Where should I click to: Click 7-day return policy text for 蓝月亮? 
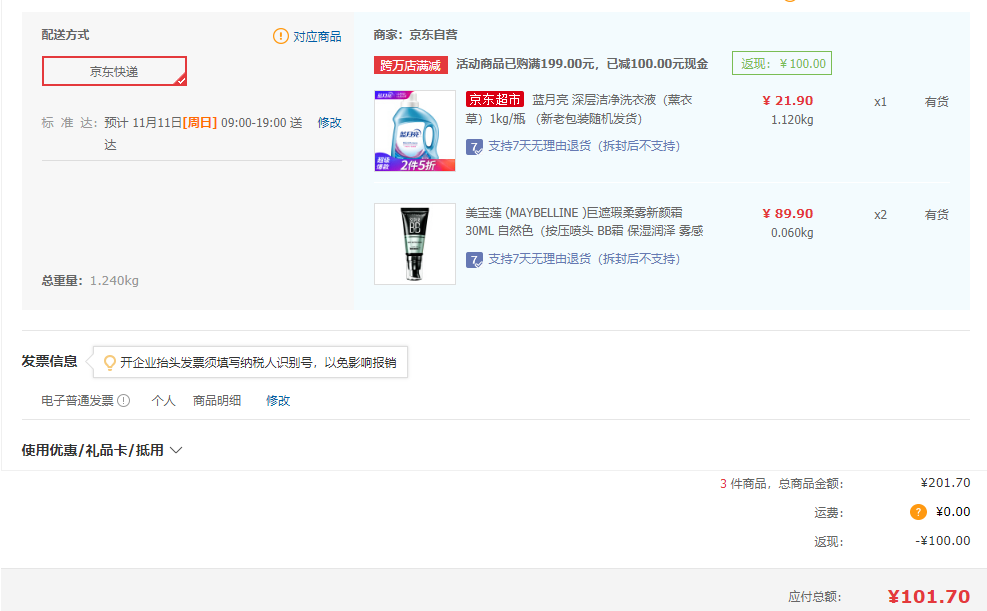(584, 146)
